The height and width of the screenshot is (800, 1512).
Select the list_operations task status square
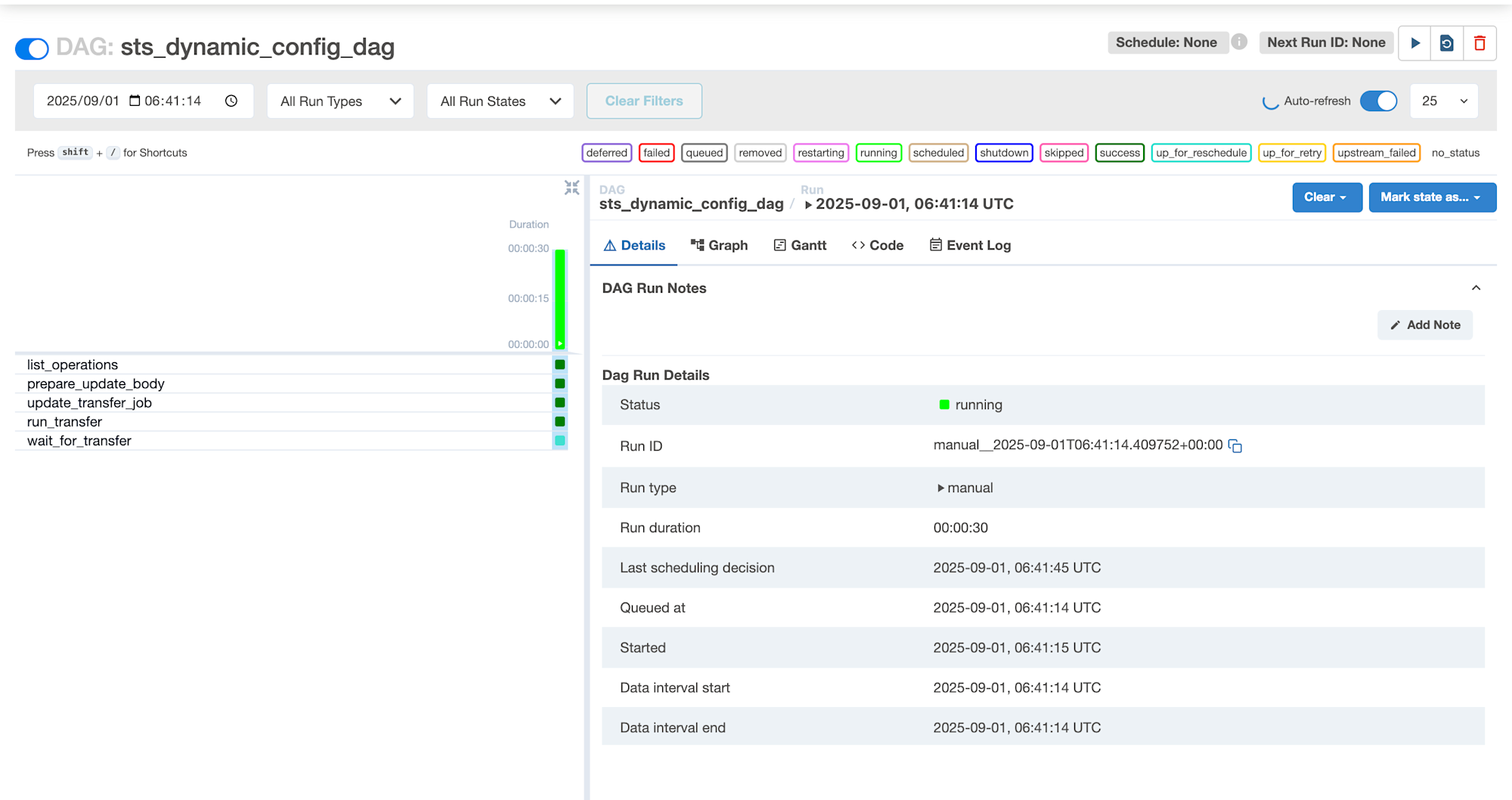tap(560, 364)
